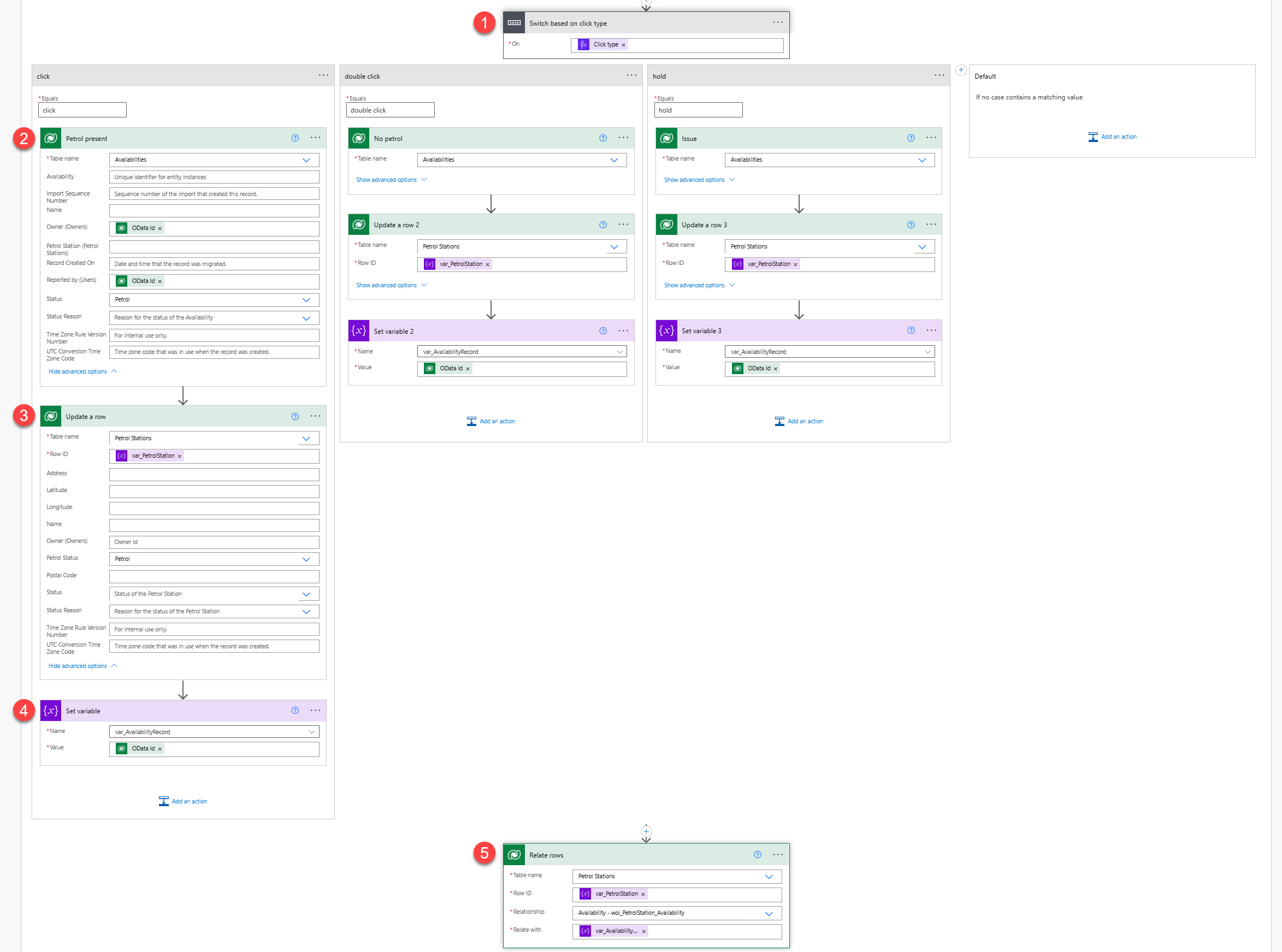This screenshot has width=1282, height=952.
Task: Click help icon on Set variable 2
Action: pyautogui.click(x=602, y=331)
